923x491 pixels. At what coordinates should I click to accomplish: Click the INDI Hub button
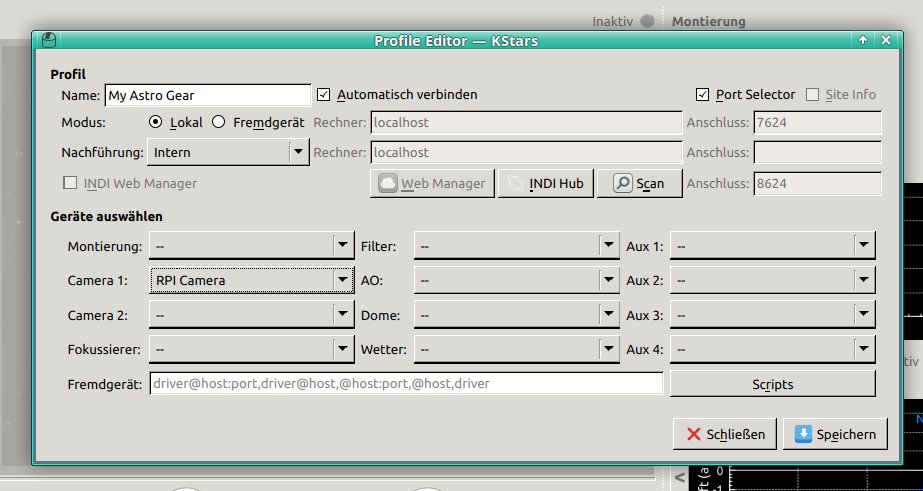(546, 184)
